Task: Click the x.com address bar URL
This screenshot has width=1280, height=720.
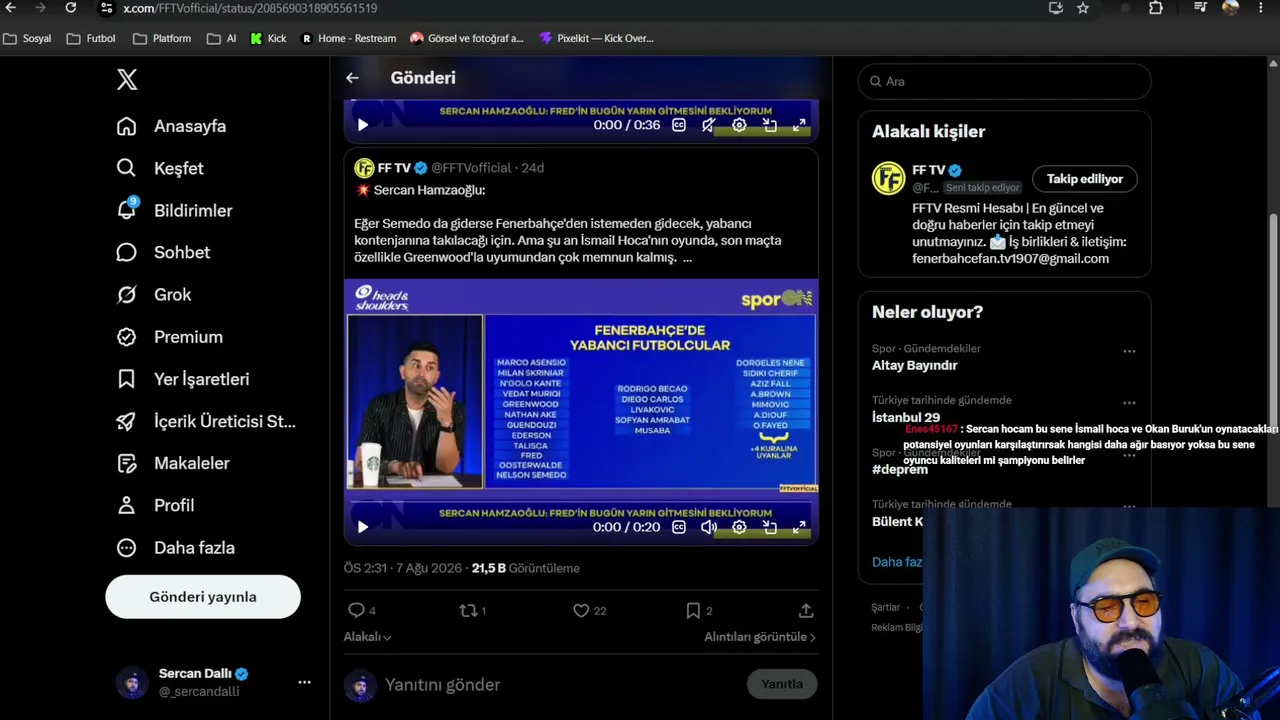Action: pyautogui.click(x=250, y=8)
